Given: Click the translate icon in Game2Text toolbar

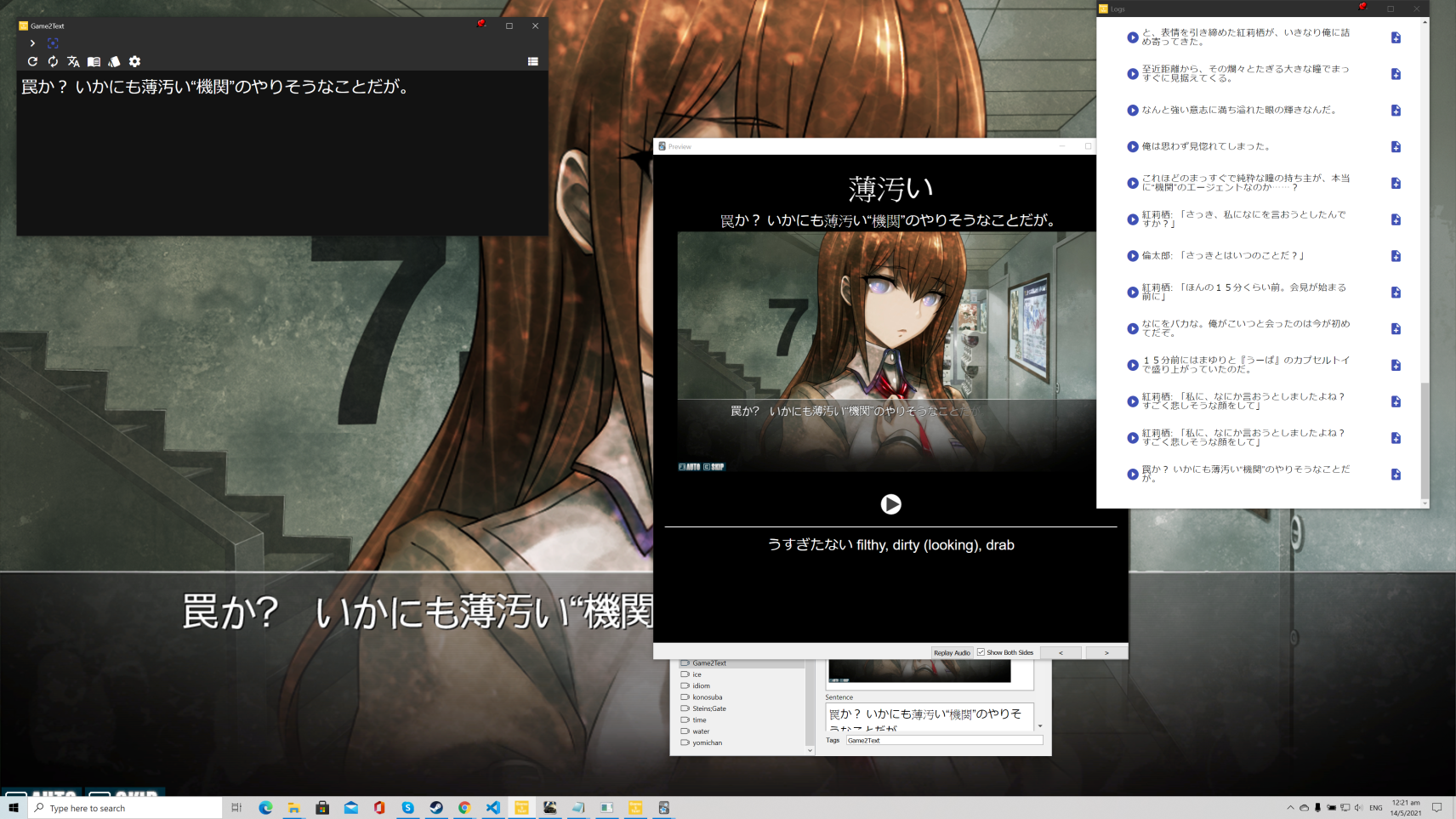Looking at the screenshot, I should click(x=73, y=61).
